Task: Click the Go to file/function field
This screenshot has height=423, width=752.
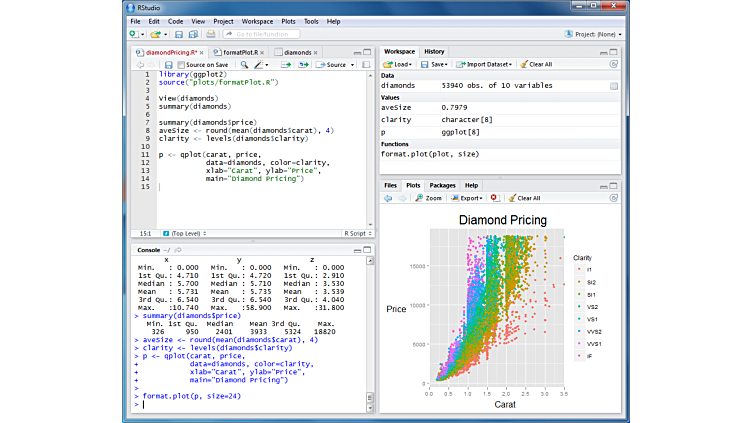Action: tap(264, 34)
